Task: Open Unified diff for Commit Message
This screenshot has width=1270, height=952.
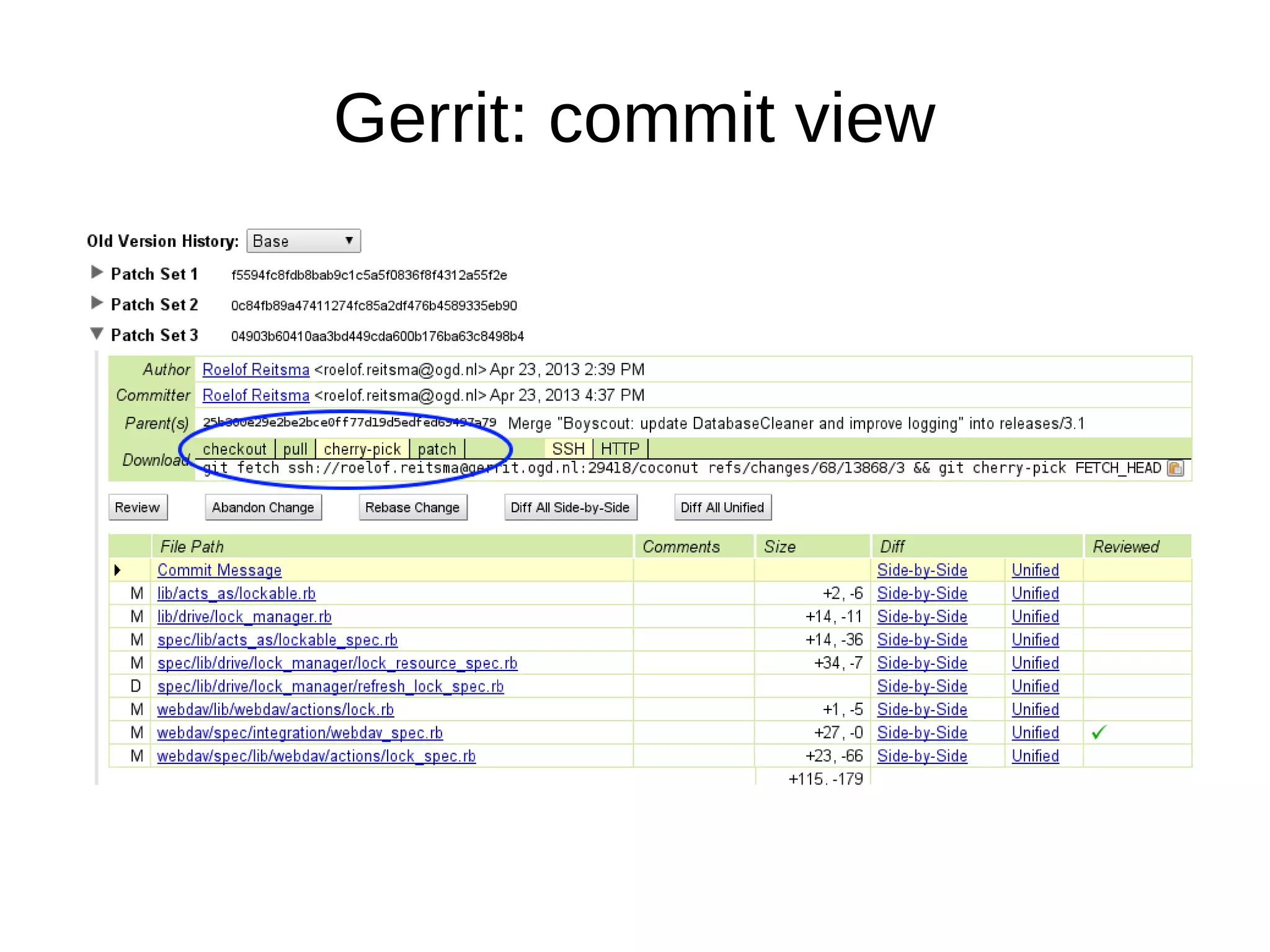Action: pyautogui.click(x=1035, y=570)
